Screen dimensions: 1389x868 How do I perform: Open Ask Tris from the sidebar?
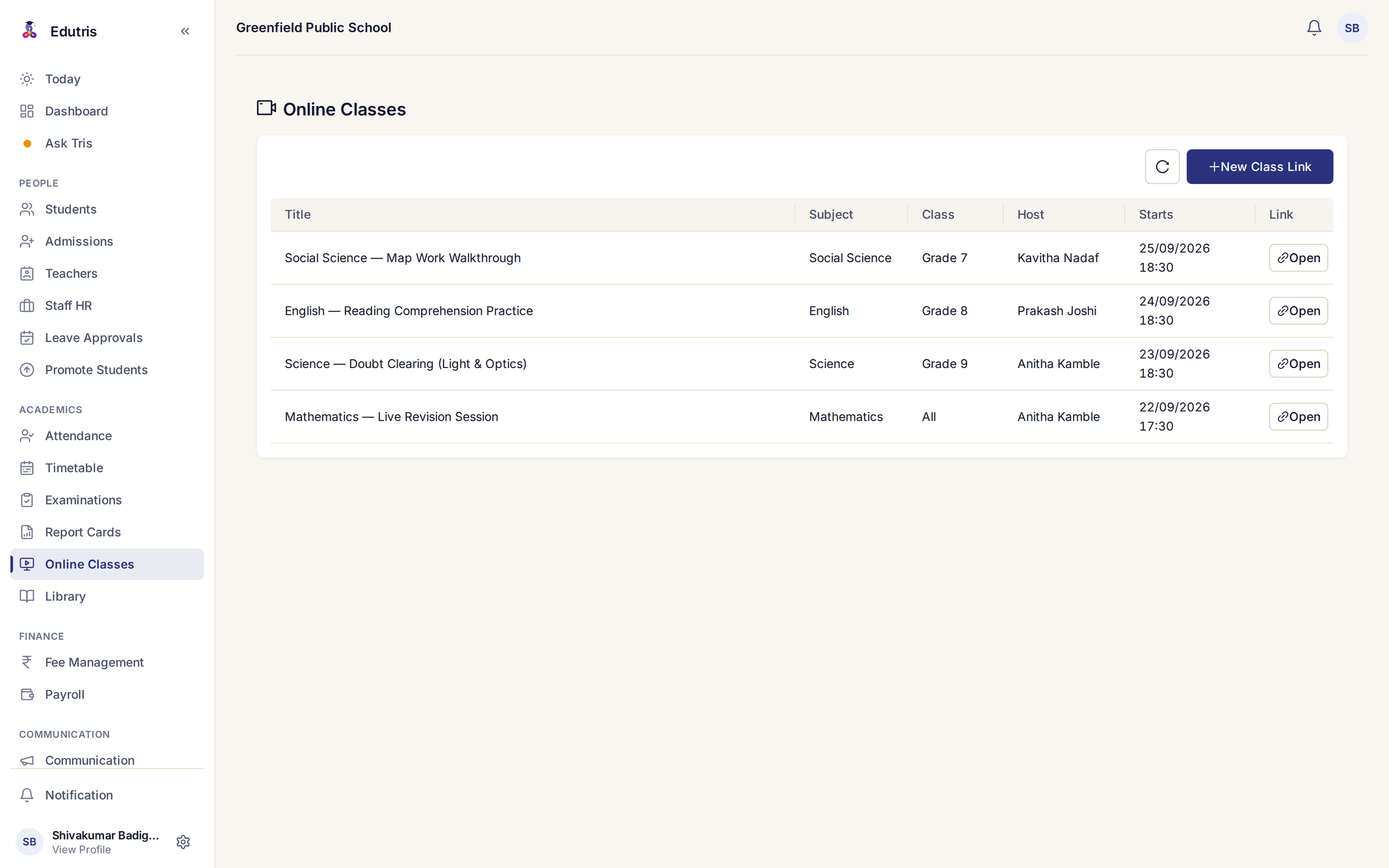tap(107, 143)
